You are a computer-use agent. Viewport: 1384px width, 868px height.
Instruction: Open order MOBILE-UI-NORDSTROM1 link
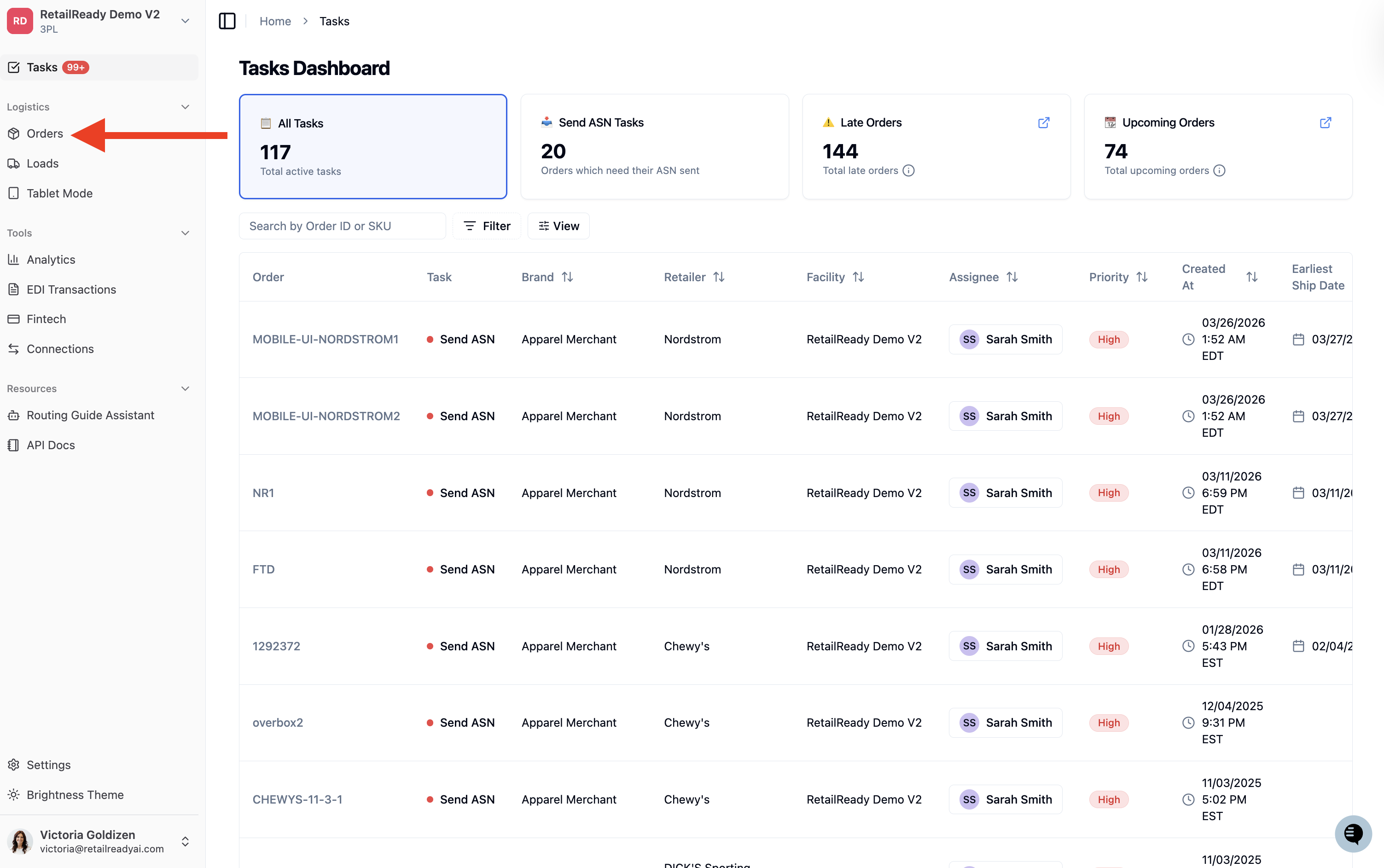[325, 339]
